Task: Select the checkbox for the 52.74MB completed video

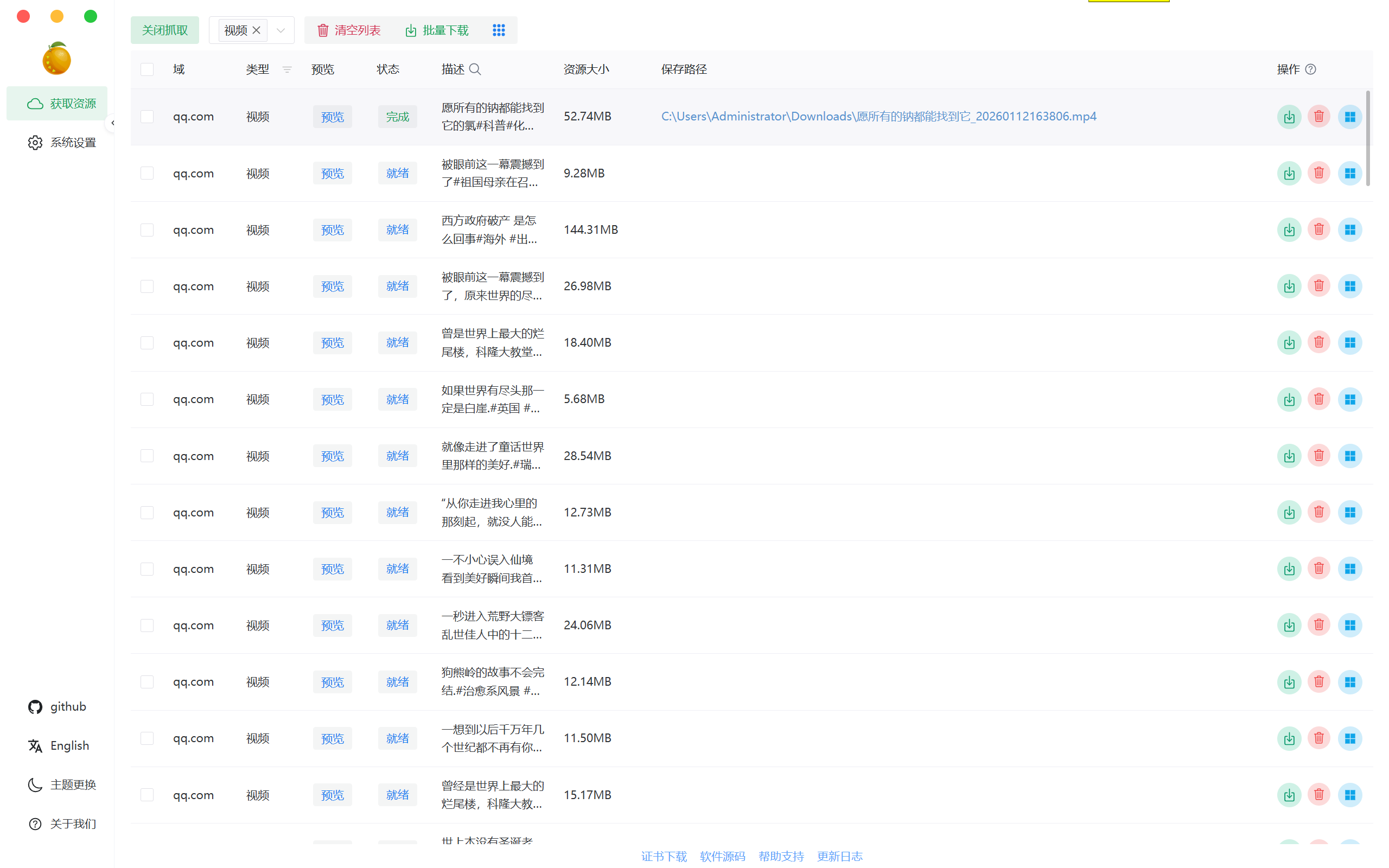Action: pos(147,116)
